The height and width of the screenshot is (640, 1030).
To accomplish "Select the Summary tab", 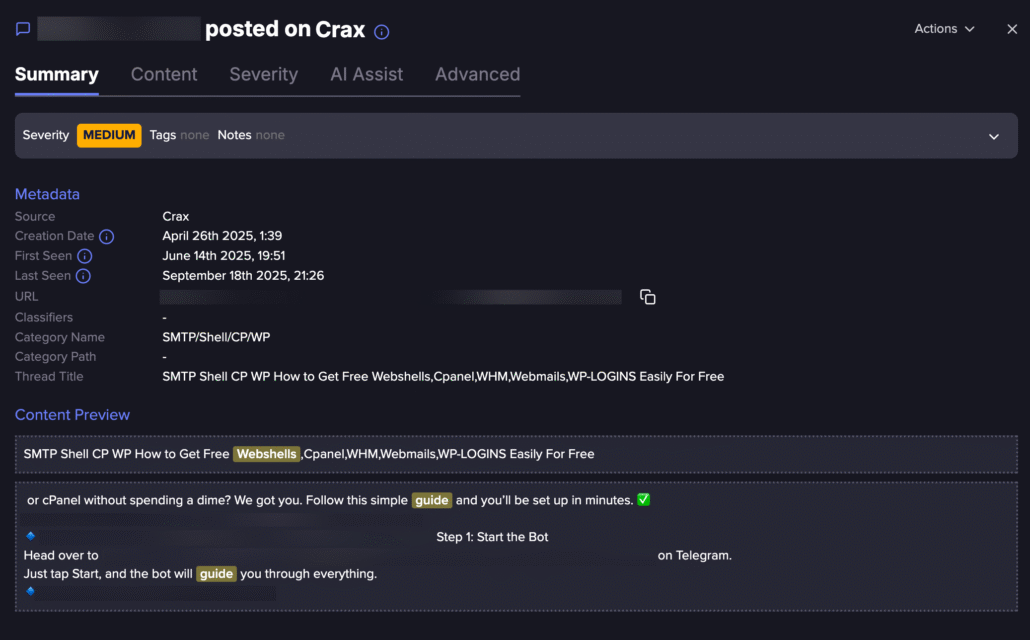I will 56,74.
